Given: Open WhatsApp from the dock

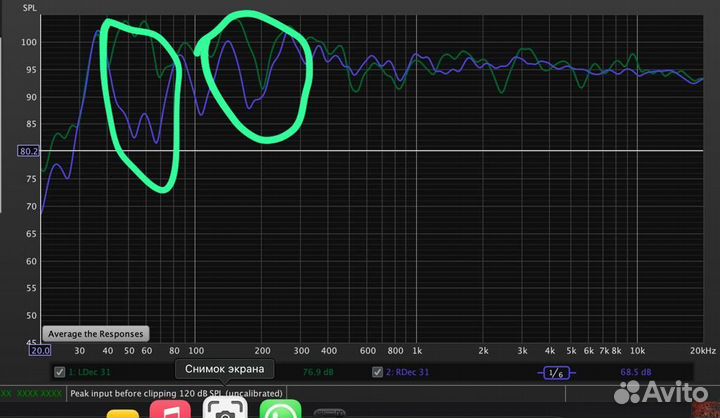Looking at the screenshot, I should pyautogui.click(x=281, y=411).
